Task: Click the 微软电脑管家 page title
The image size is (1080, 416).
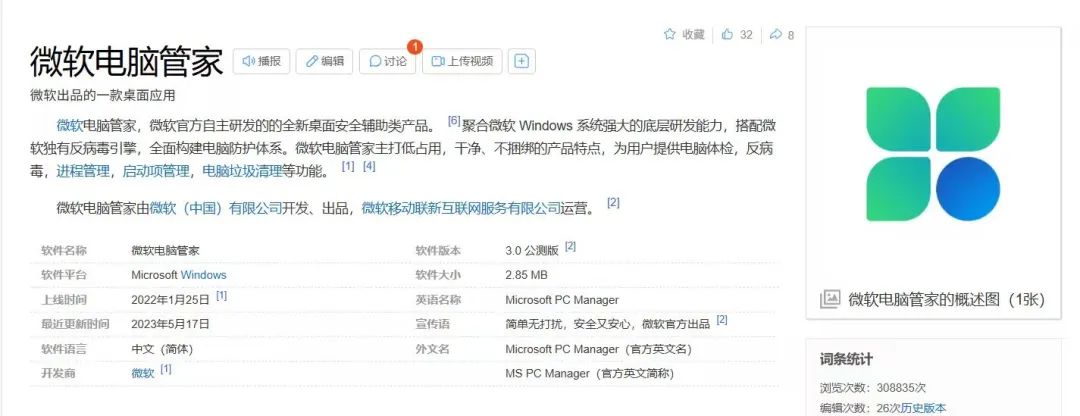Action: coord(127,61)
